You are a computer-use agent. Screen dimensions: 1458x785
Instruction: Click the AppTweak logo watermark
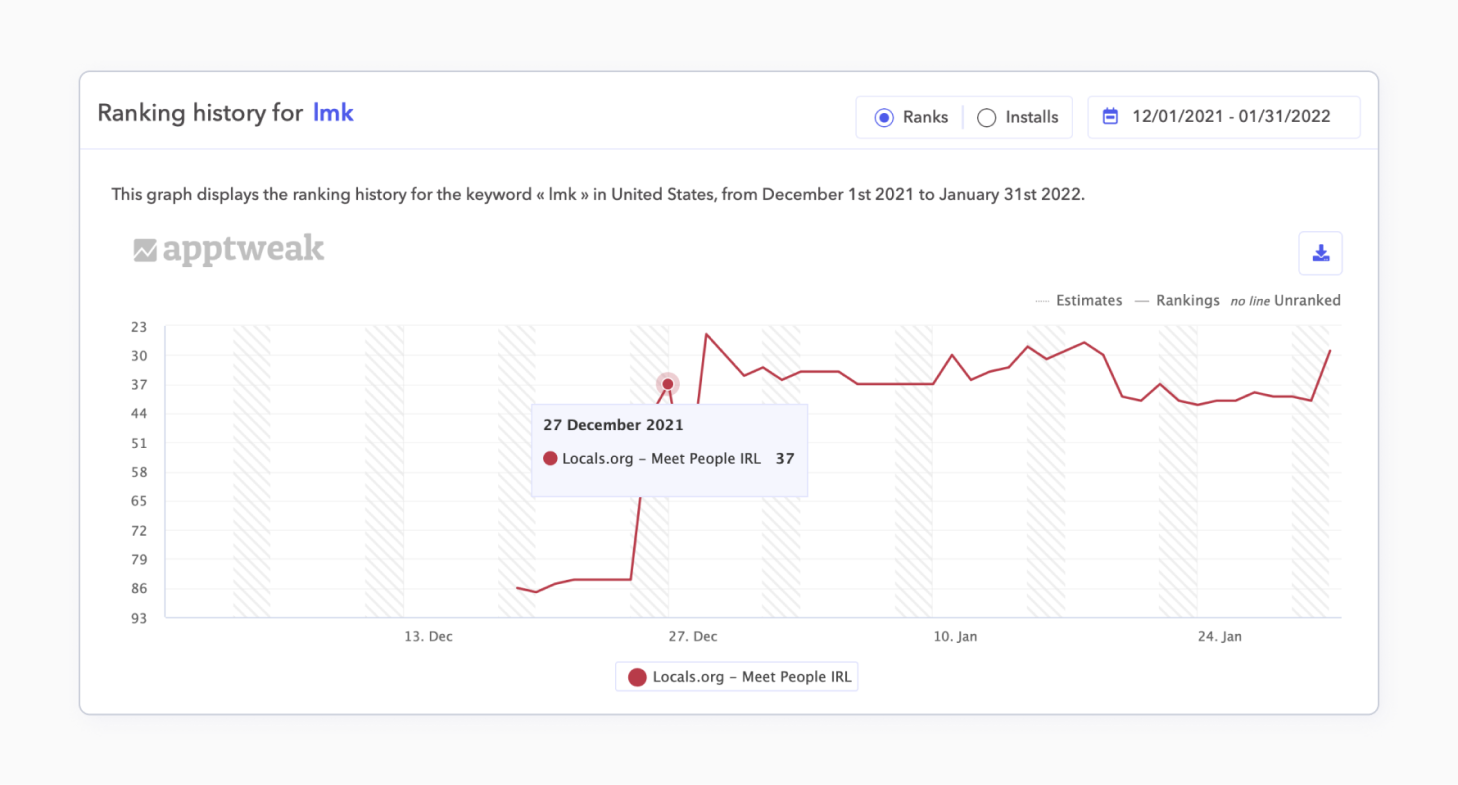point(229,250)
